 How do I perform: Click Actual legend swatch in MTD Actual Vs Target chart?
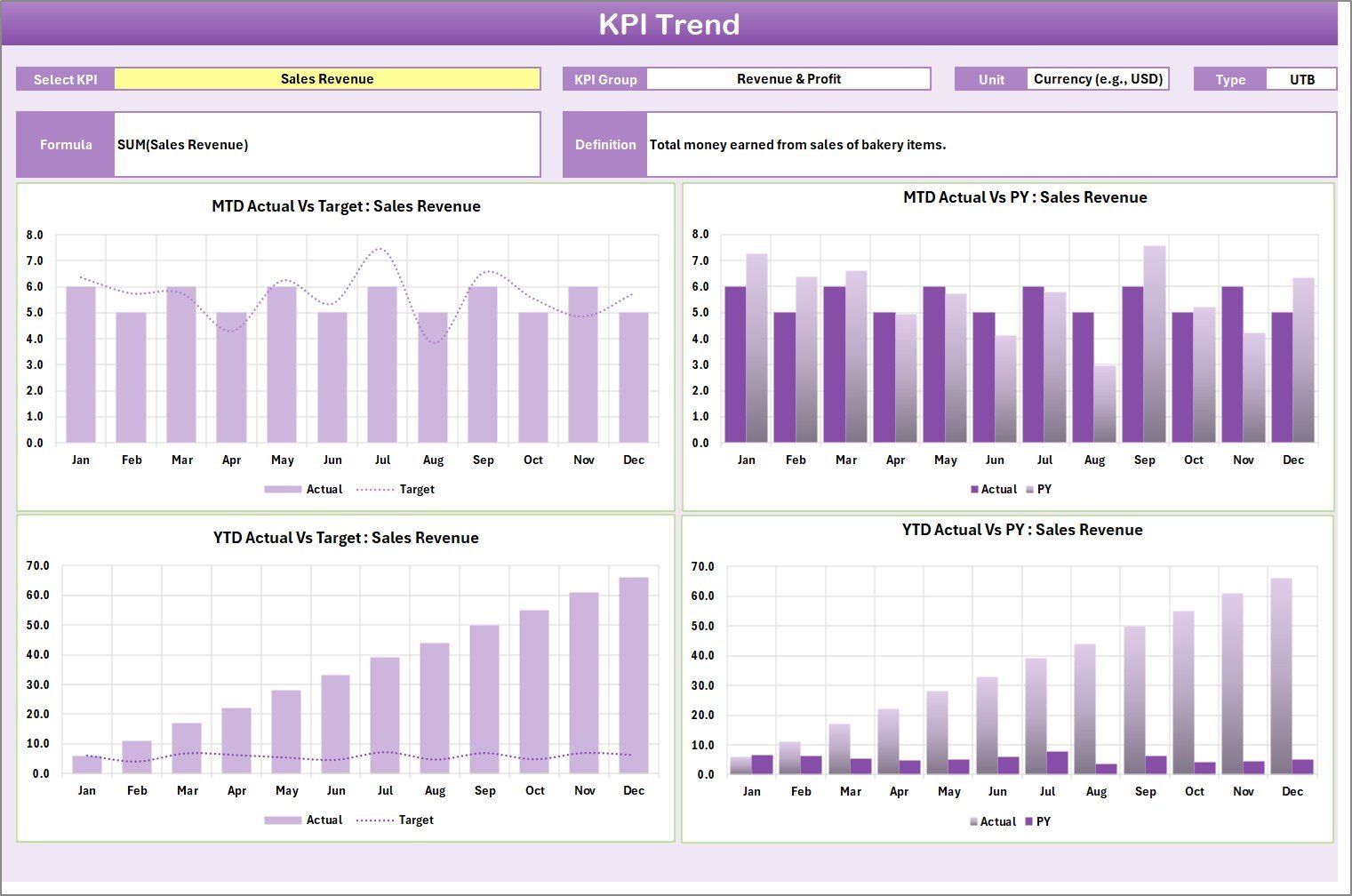(283, 490)
